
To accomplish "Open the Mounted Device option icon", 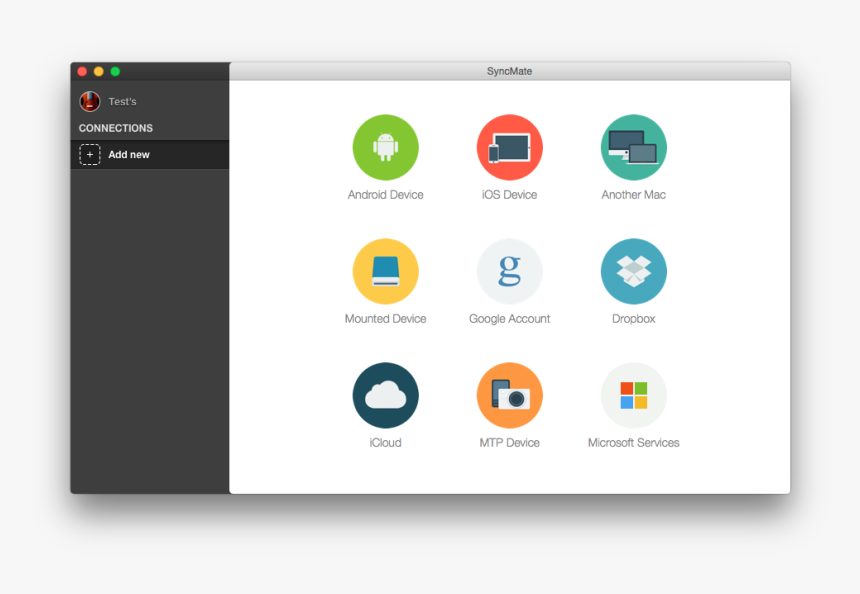I will (x=386, y=271).
